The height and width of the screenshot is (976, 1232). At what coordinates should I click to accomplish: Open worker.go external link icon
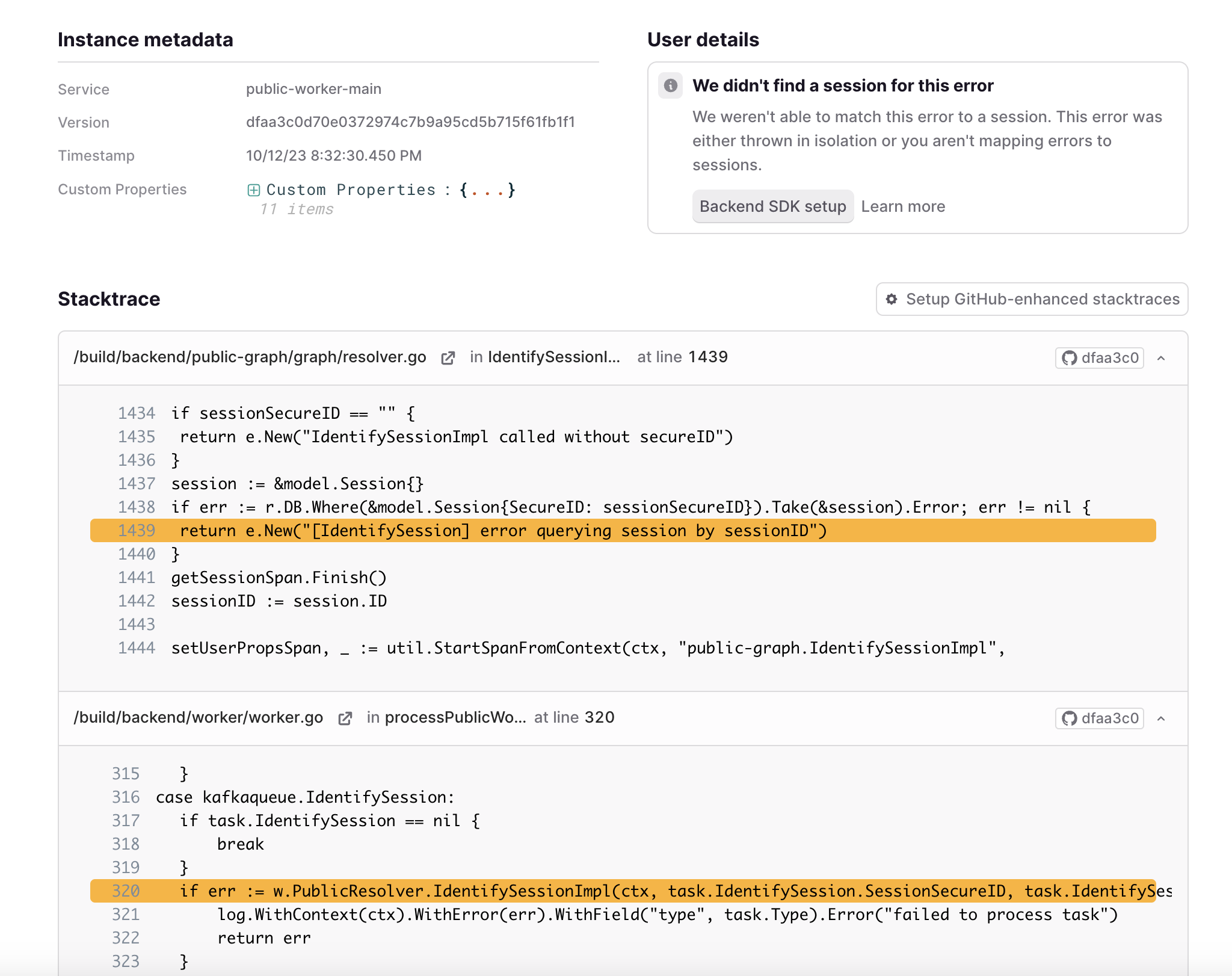pos(345,718)
